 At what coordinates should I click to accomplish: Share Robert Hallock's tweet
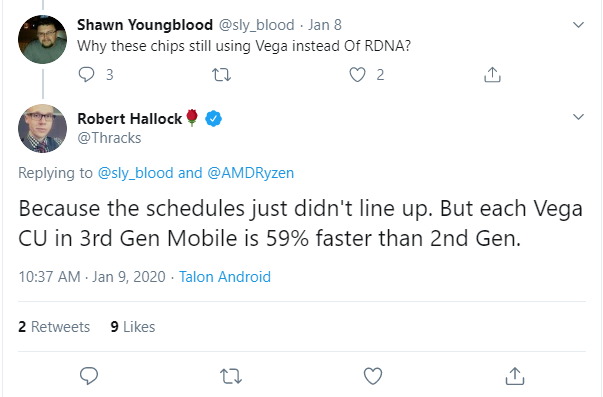pos(515,376)
